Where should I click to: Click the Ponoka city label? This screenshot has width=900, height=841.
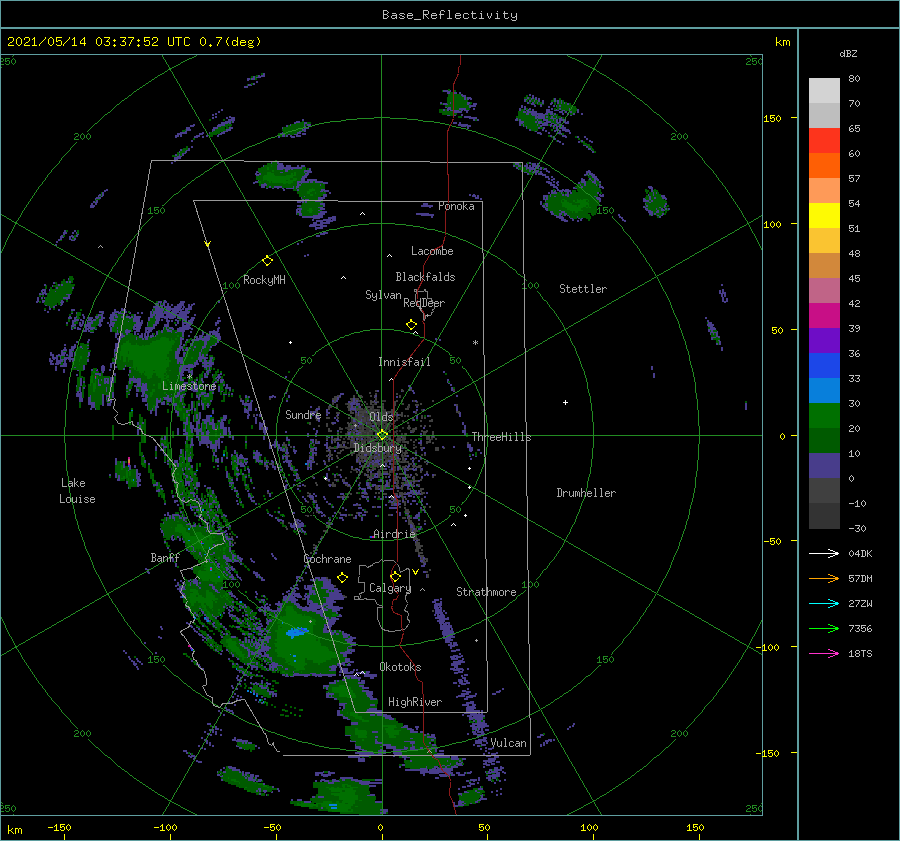tap(456, 206)
